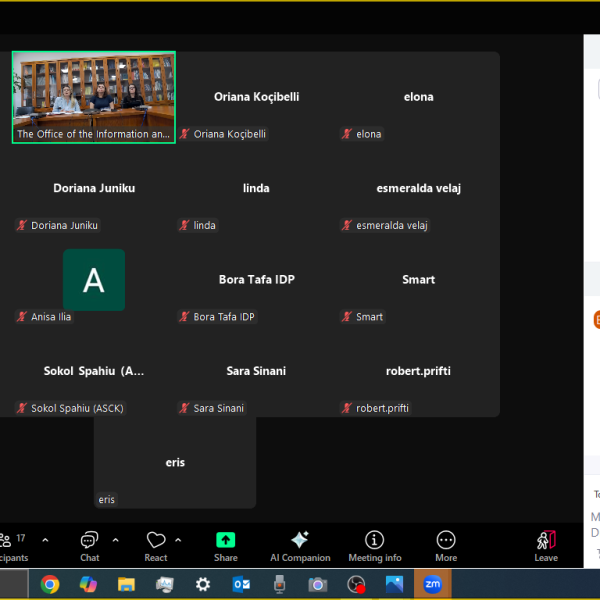600x600 pixels.
Task: Click Sara Sinani's muted microphone icon
Action: point(185,408)
